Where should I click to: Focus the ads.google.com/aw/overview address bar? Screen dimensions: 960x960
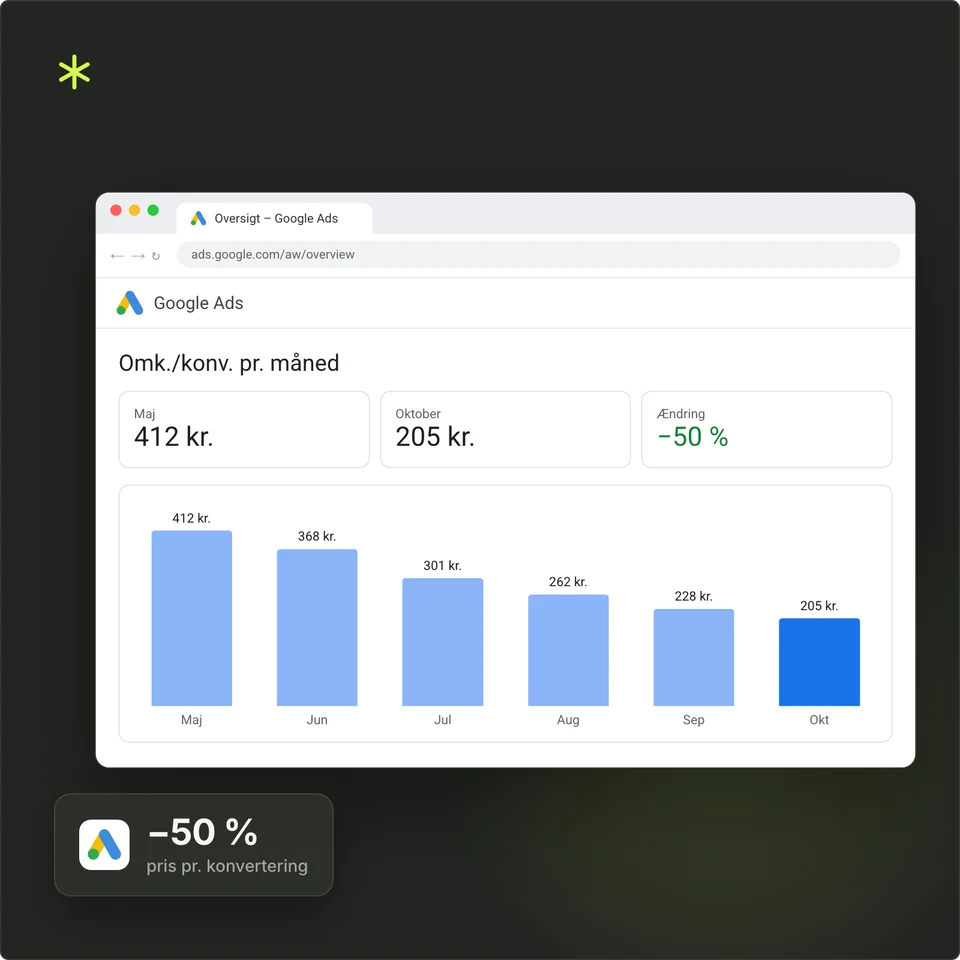pos(538,255)
